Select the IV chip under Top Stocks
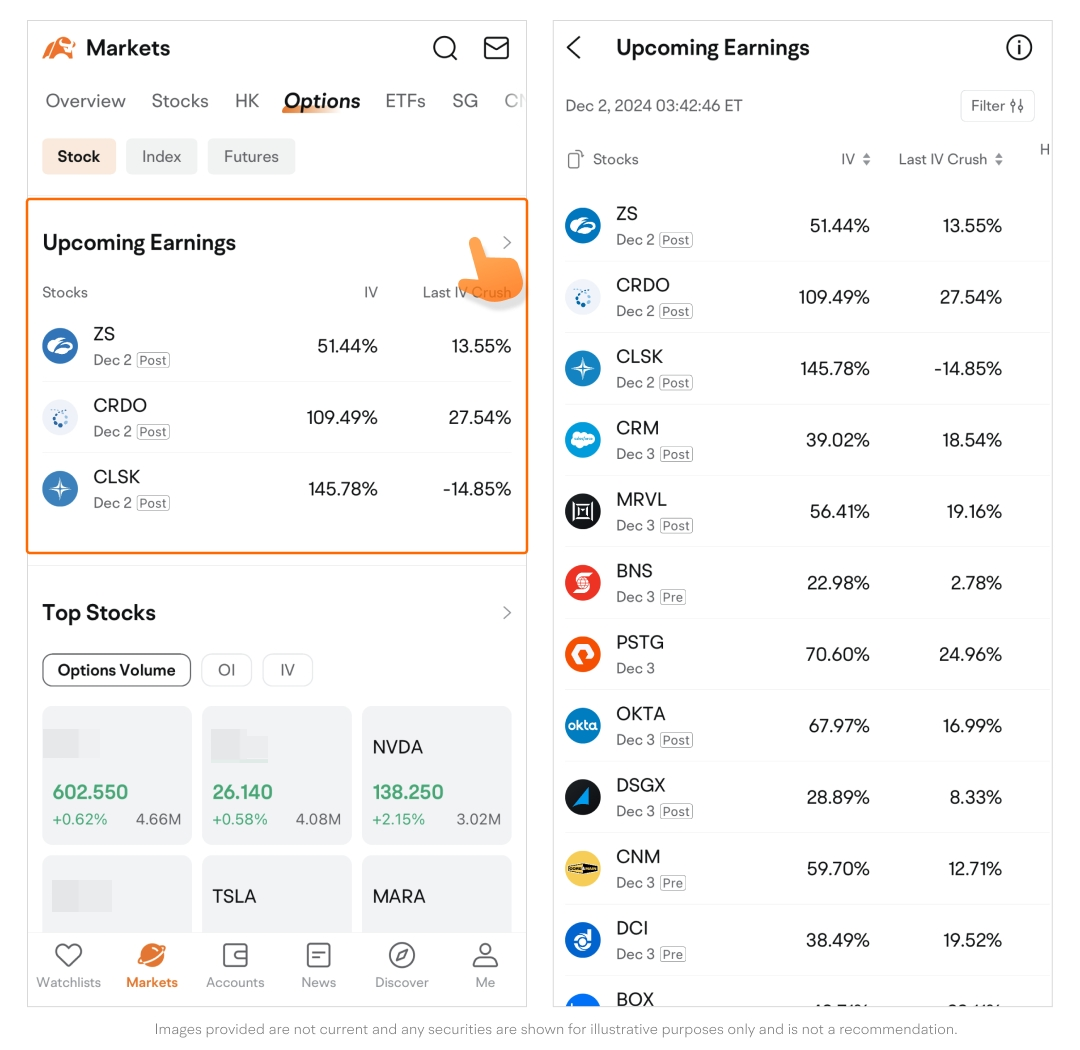This screenshot has width=1080, height=1050. click(287, 670)
